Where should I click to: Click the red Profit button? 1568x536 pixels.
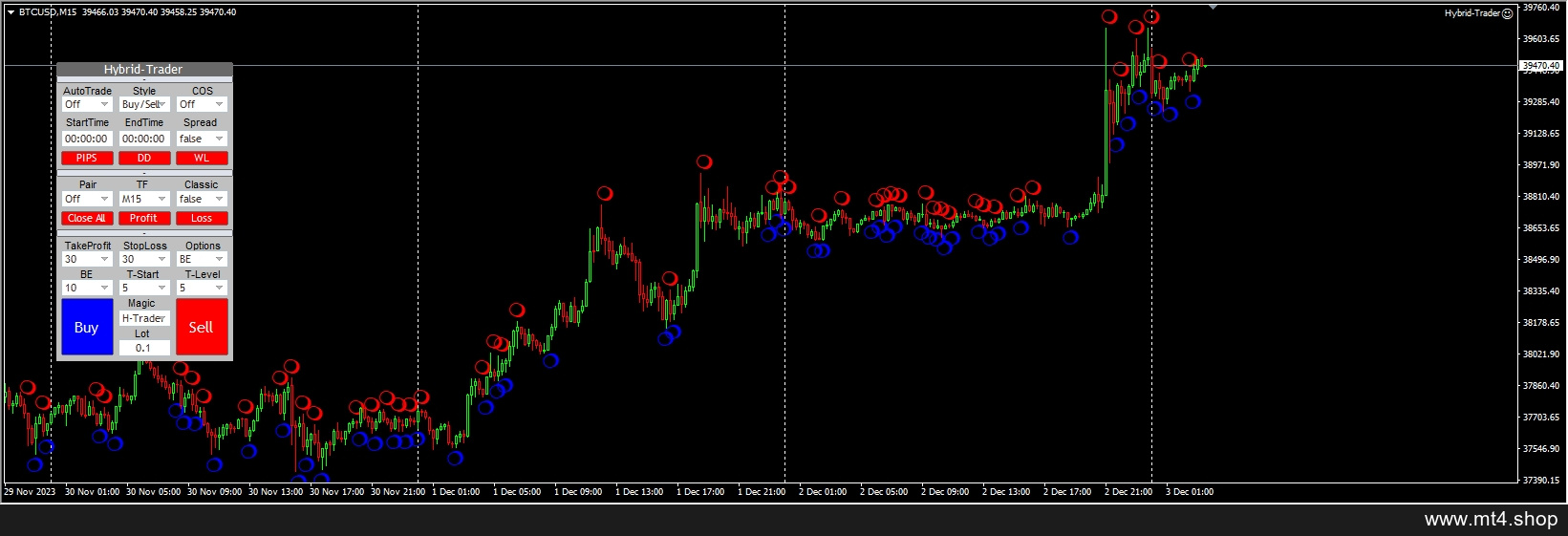(x=144, y=218)
